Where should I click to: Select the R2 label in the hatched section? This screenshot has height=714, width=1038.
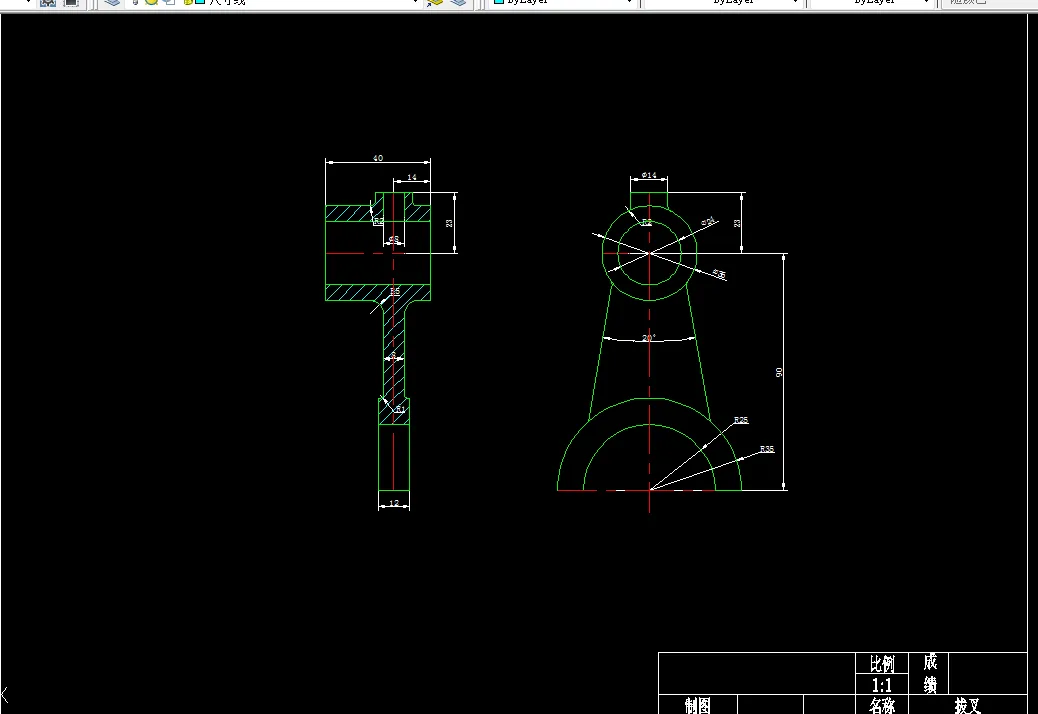click(379, 222)
